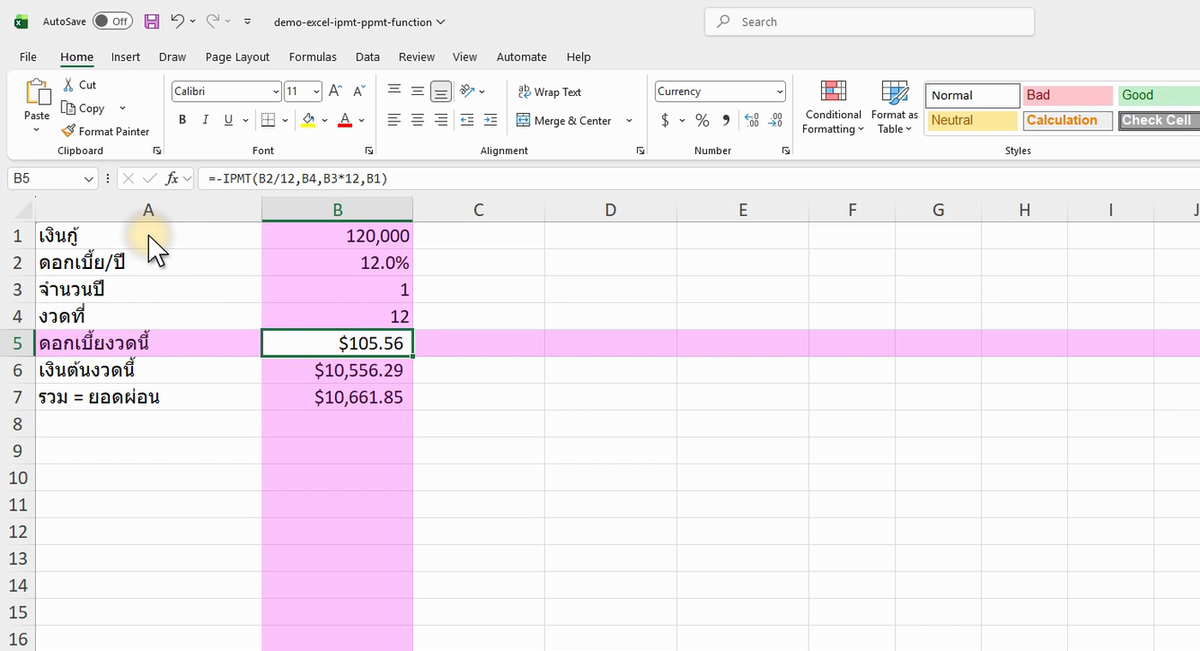
Task: Click Increase Decimal icon
Action: [751, 120]
